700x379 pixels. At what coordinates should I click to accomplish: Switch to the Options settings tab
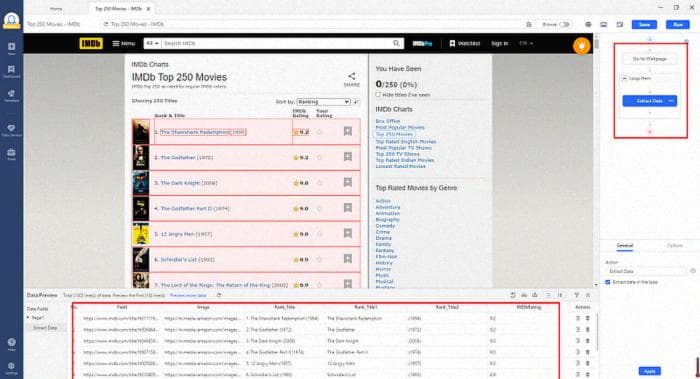tap(674, 246)
